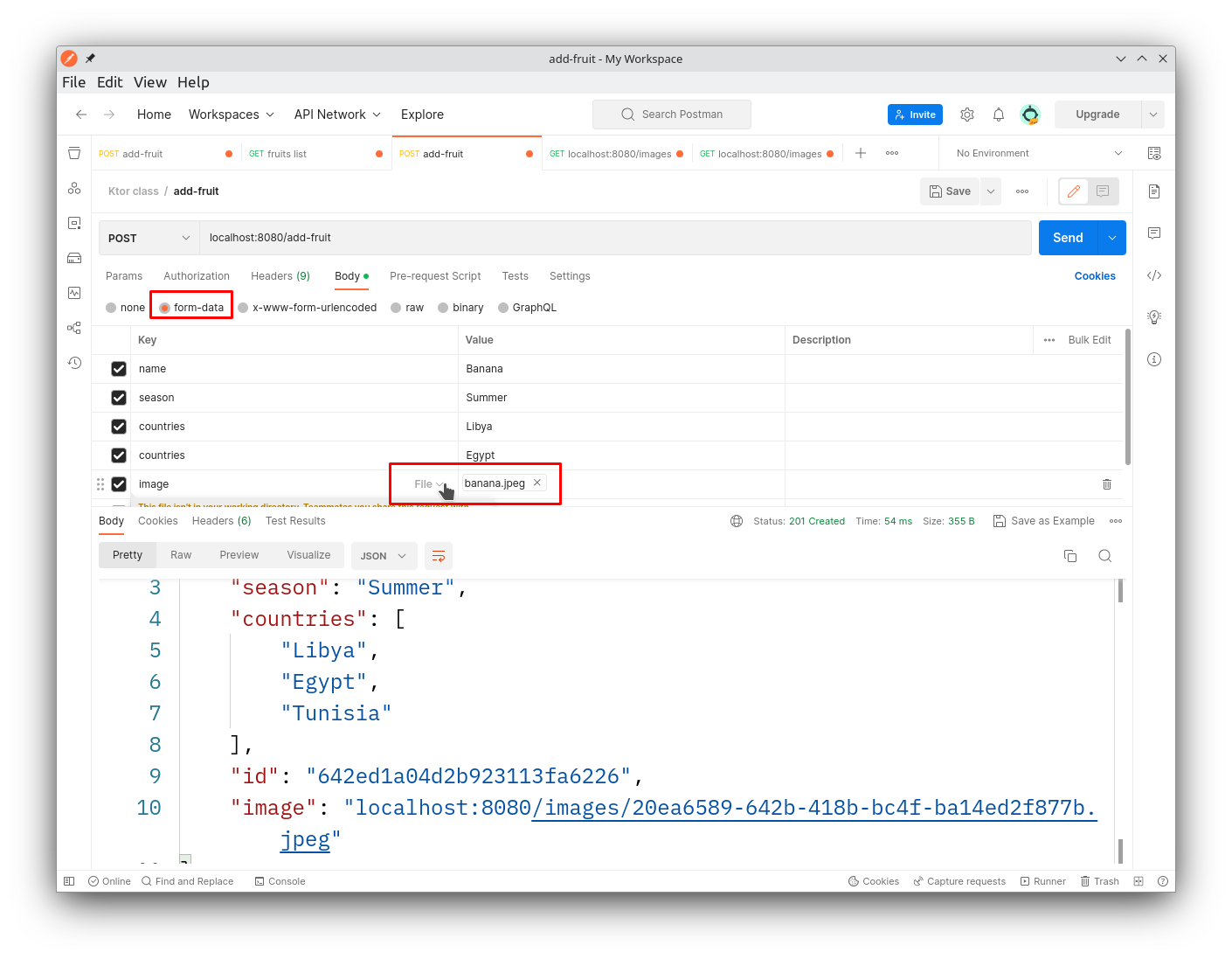Delete the image row with trash icon
This screenshot has height=959, width=1232.
[x=1107, y=484]
